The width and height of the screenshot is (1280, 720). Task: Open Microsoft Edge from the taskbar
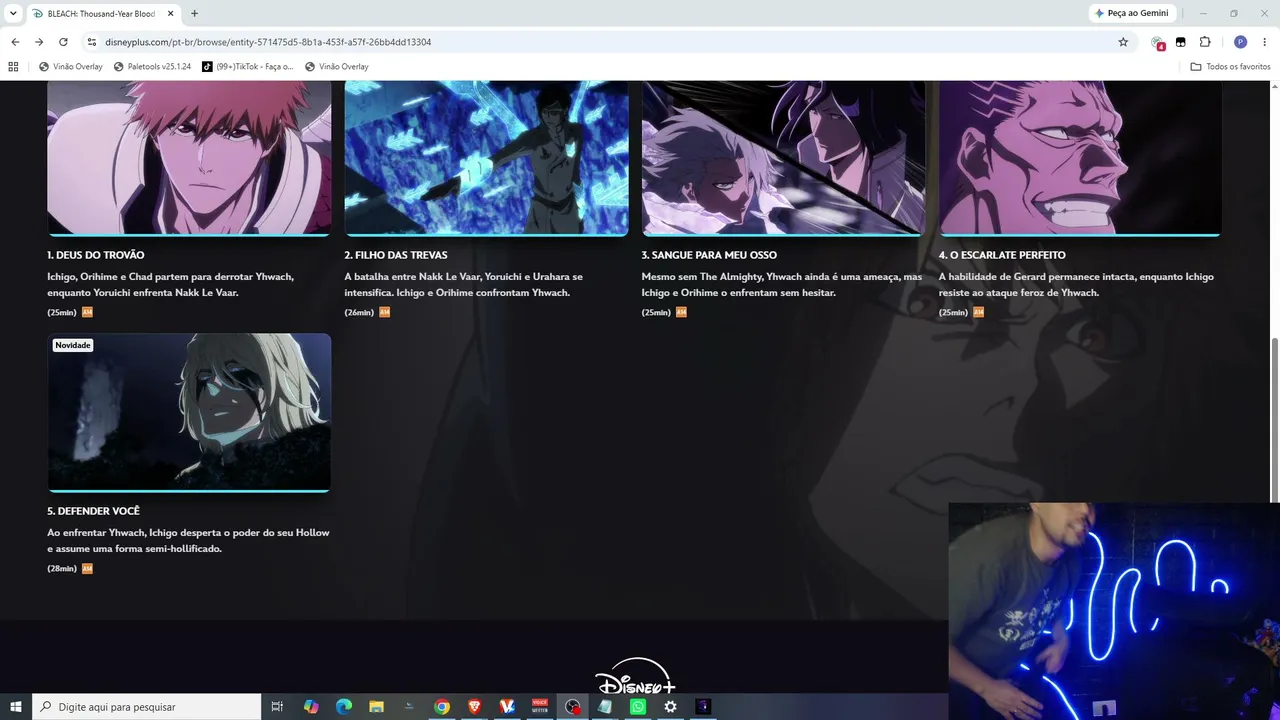(x=344, y=707)
